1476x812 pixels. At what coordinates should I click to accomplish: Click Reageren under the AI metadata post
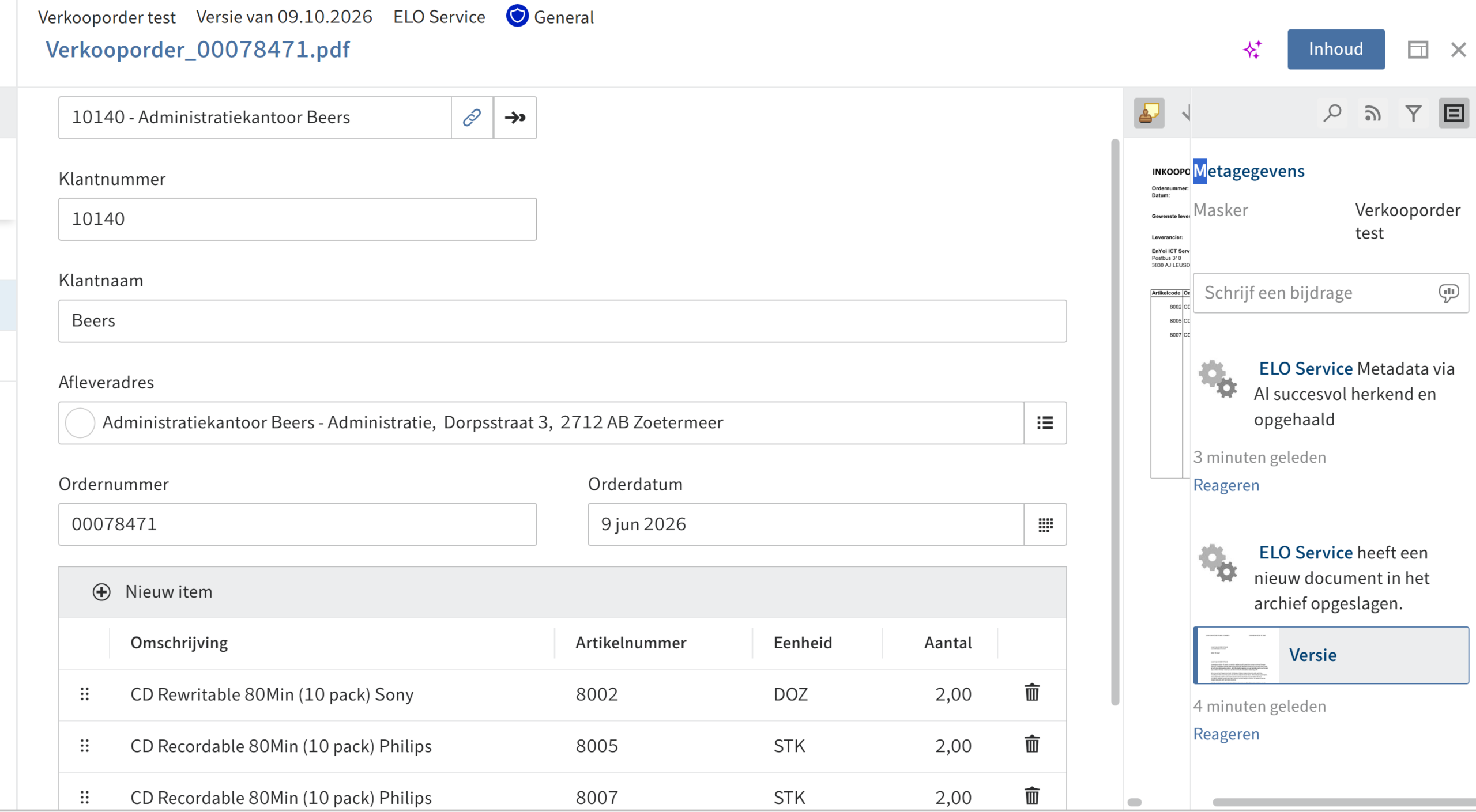coord(1226,485)
